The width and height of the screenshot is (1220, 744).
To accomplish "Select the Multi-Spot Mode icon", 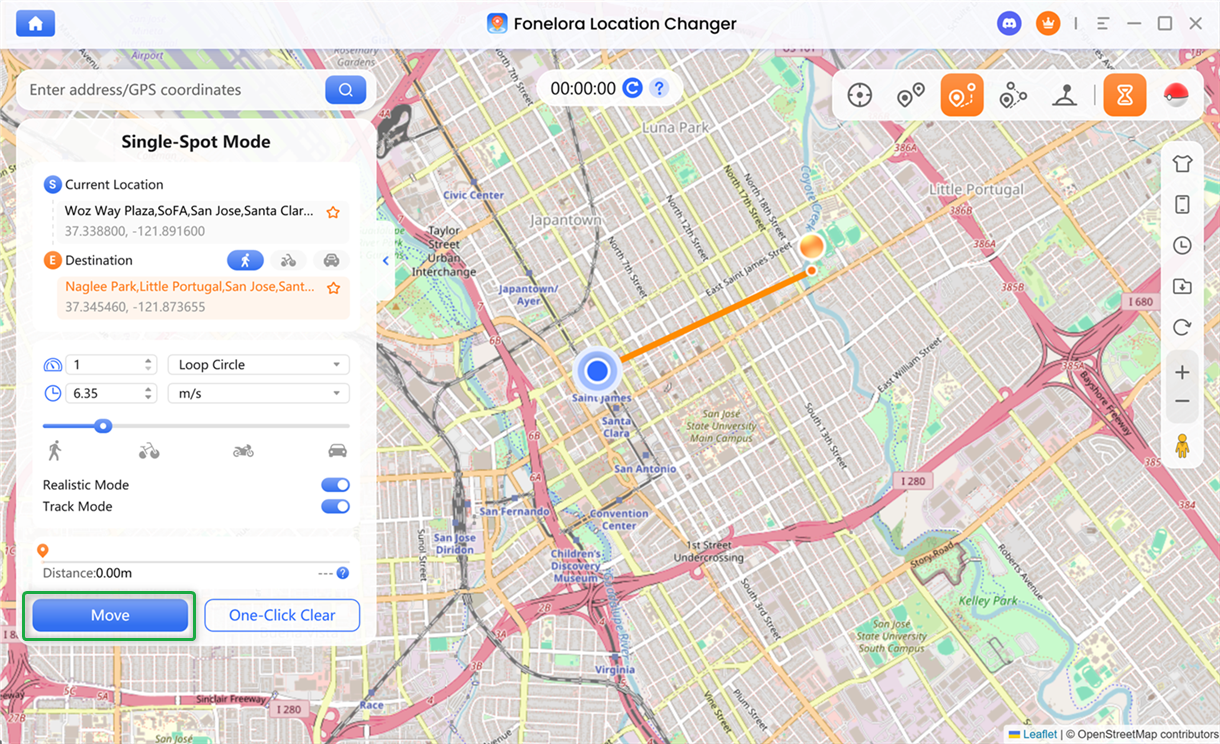I will click(1013, 96).
